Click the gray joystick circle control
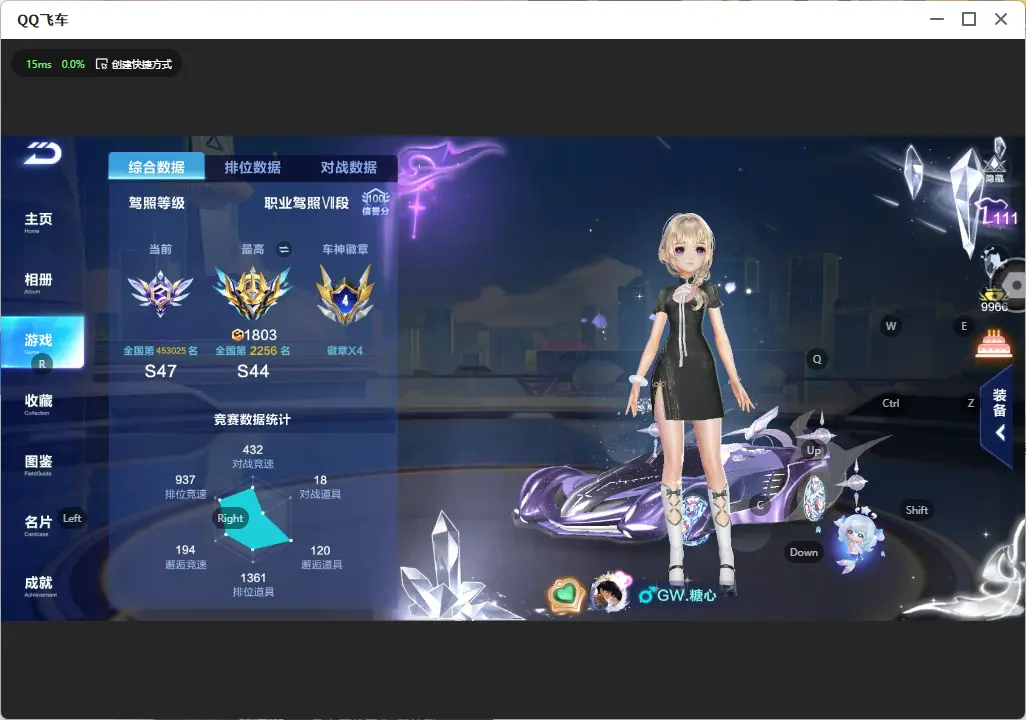1026x720 pixels. click(1015, 285)
